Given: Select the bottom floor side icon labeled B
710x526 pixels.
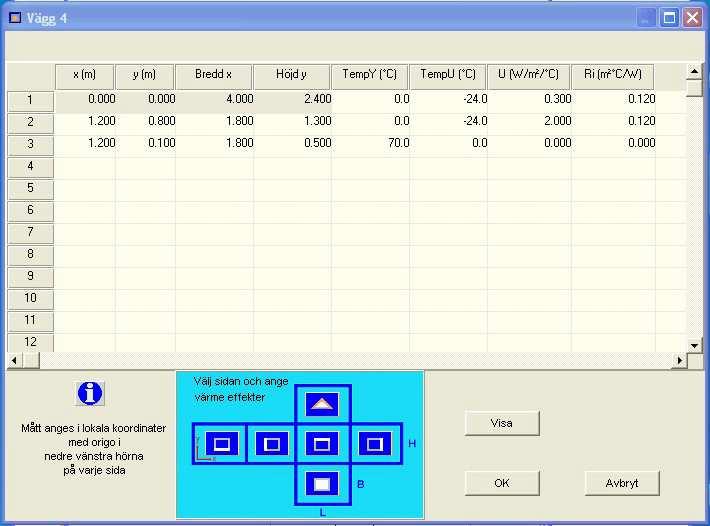Looking at the screenshot, I should click(322, 484).
